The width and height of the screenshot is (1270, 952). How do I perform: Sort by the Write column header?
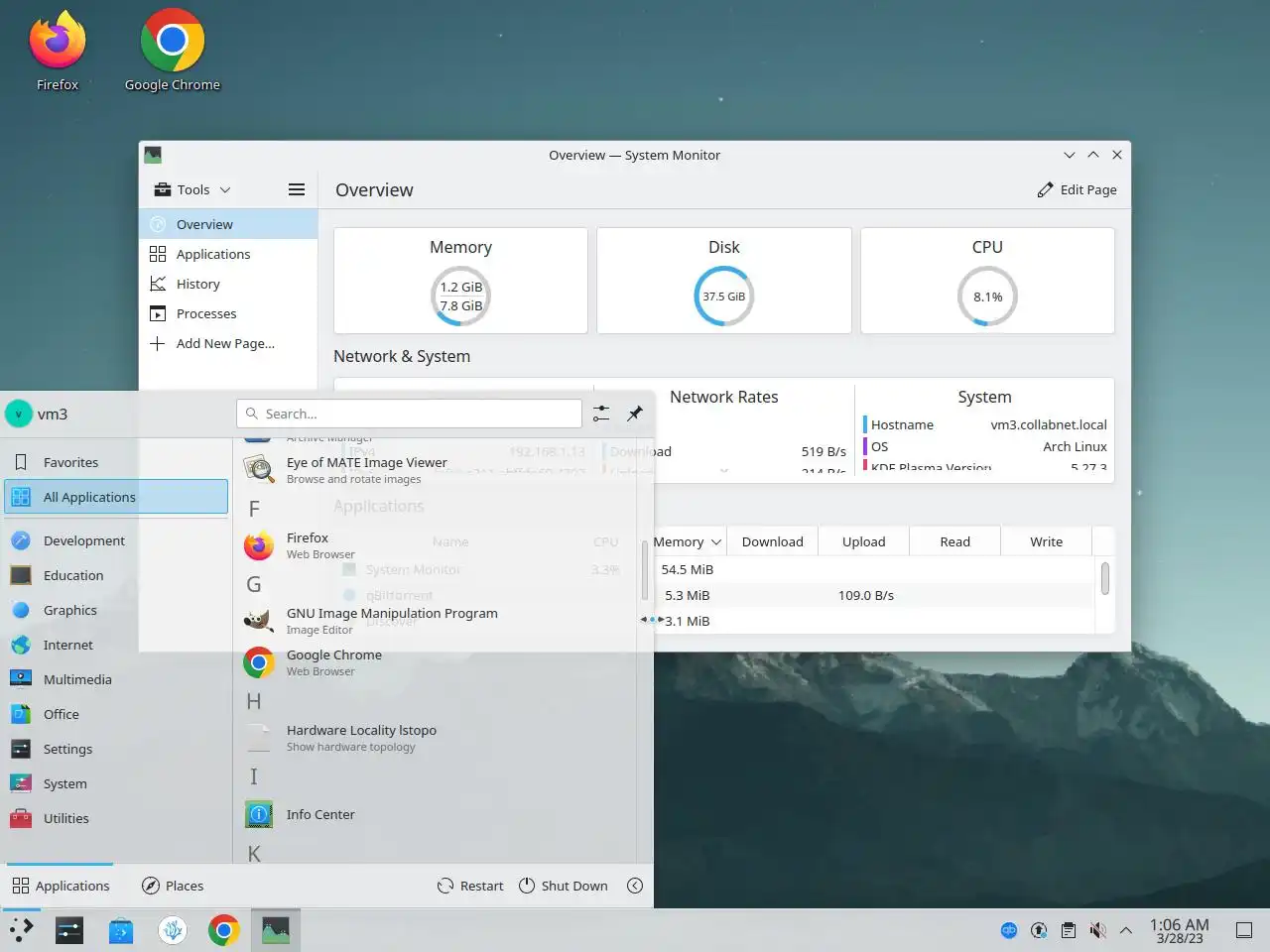tap(1046, 541)
